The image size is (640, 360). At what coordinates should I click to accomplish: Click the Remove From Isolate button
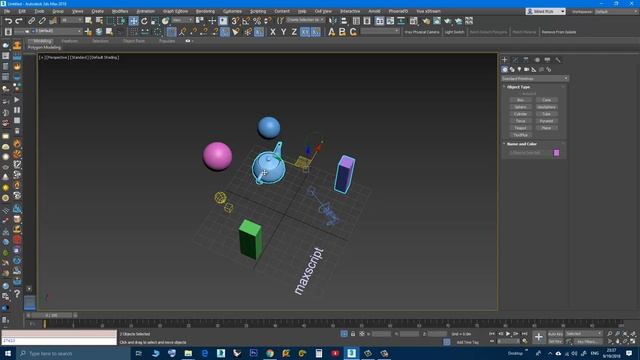(x=559, y=32)
